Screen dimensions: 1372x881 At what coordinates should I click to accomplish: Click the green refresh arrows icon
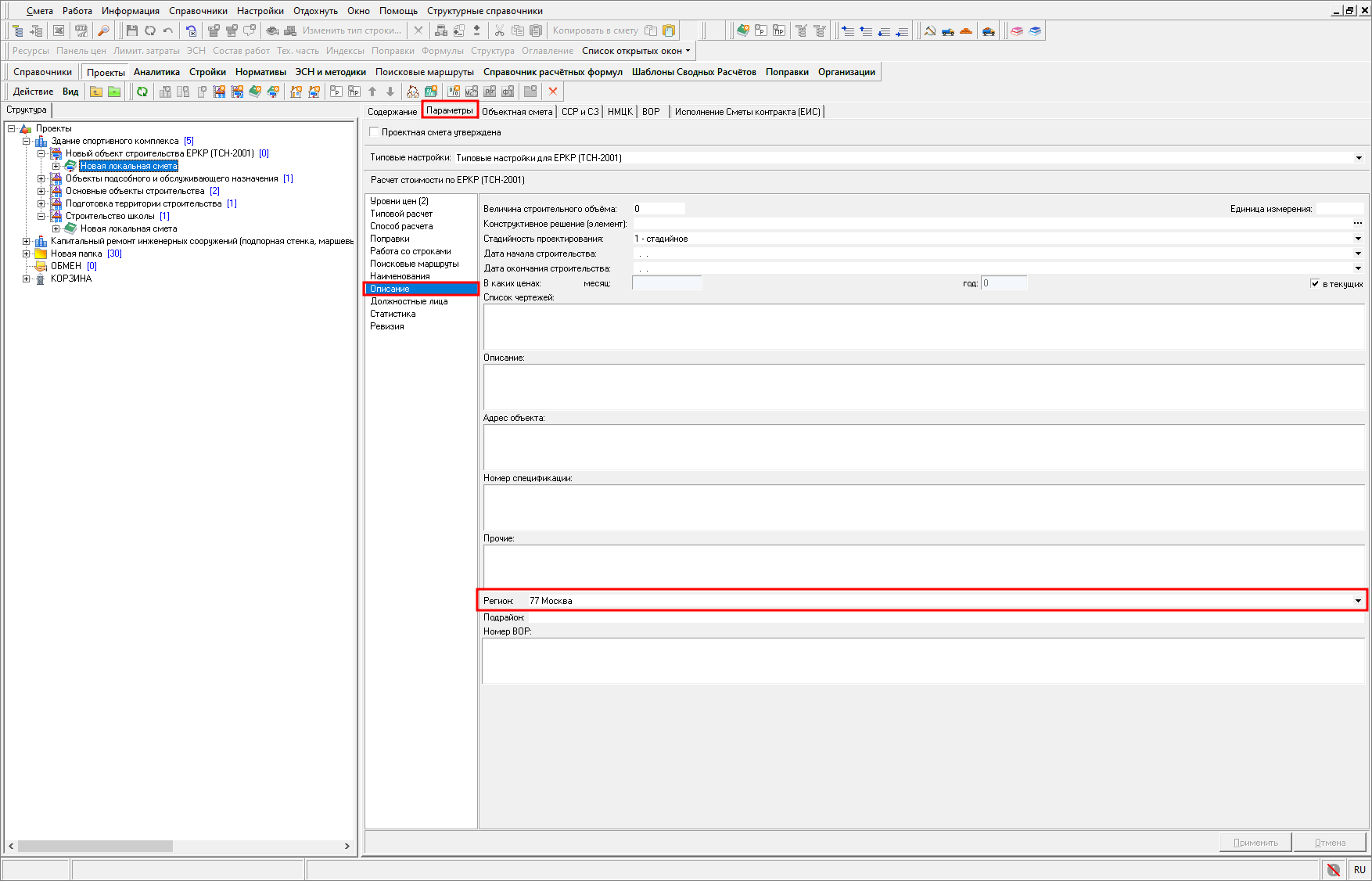coord(142,92)
